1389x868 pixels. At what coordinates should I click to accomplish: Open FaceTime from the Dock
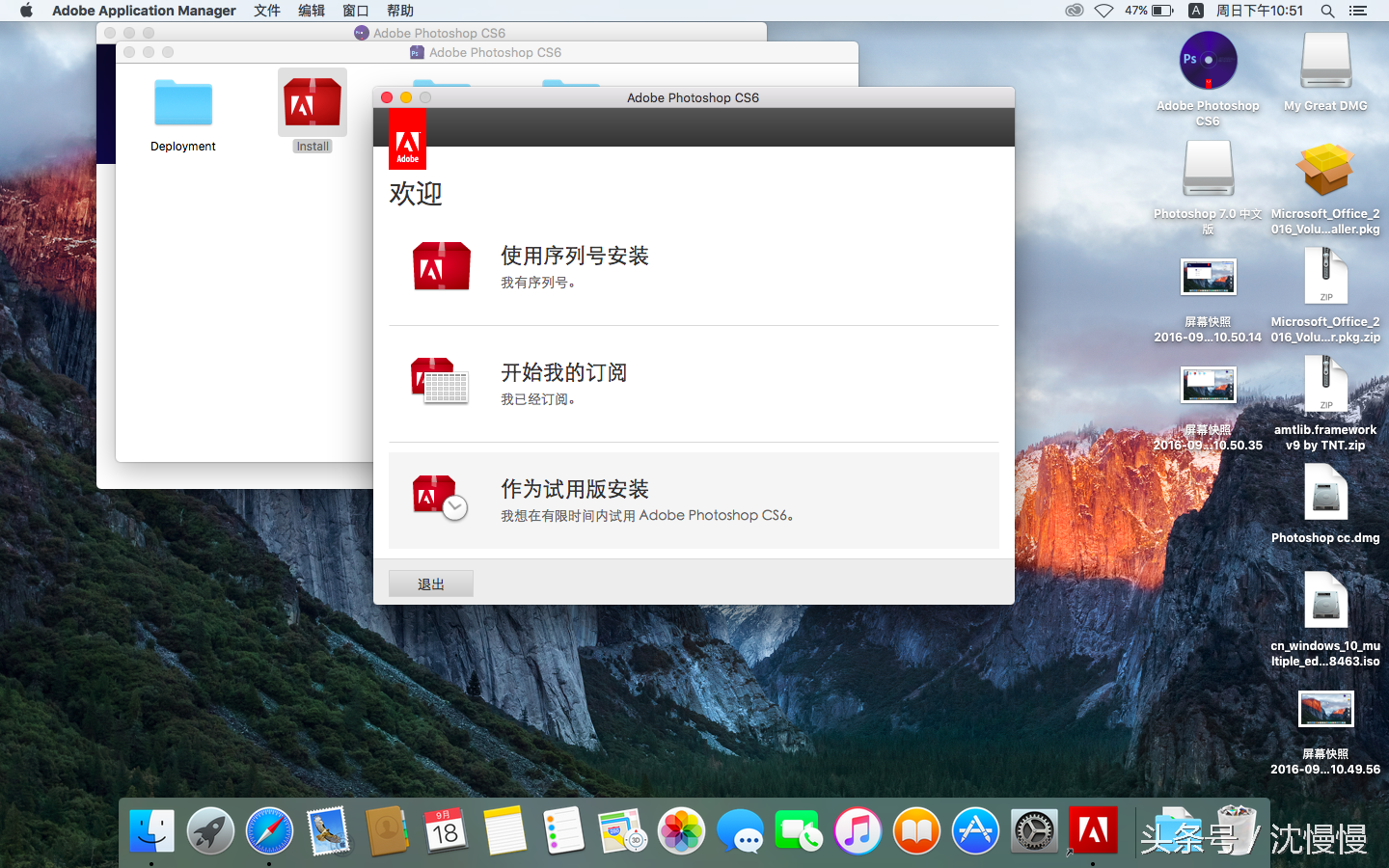tap(799, 830)
